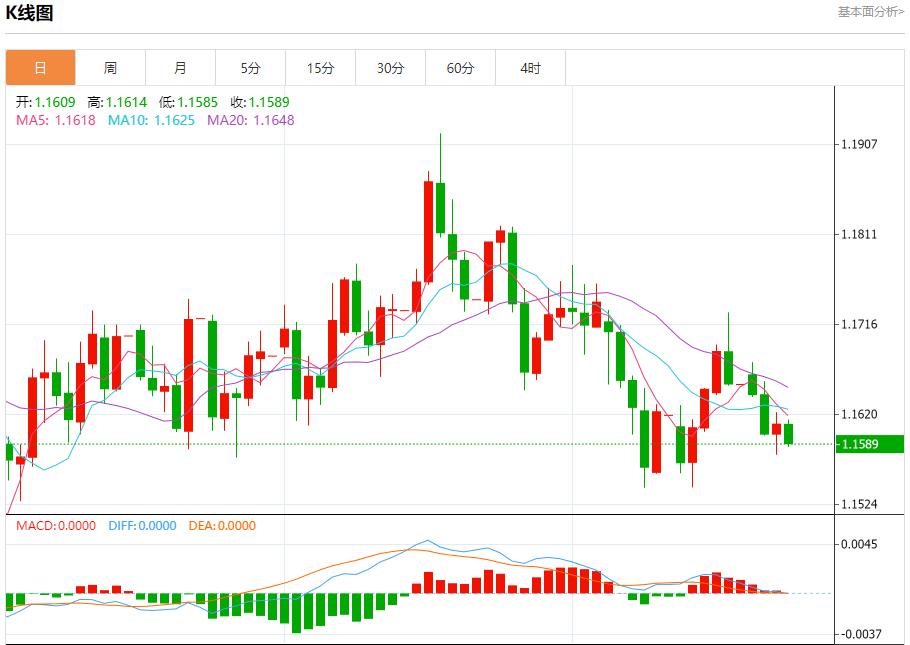
Task: Select the 4时 interval tab
Action: (x=530, y=67)
